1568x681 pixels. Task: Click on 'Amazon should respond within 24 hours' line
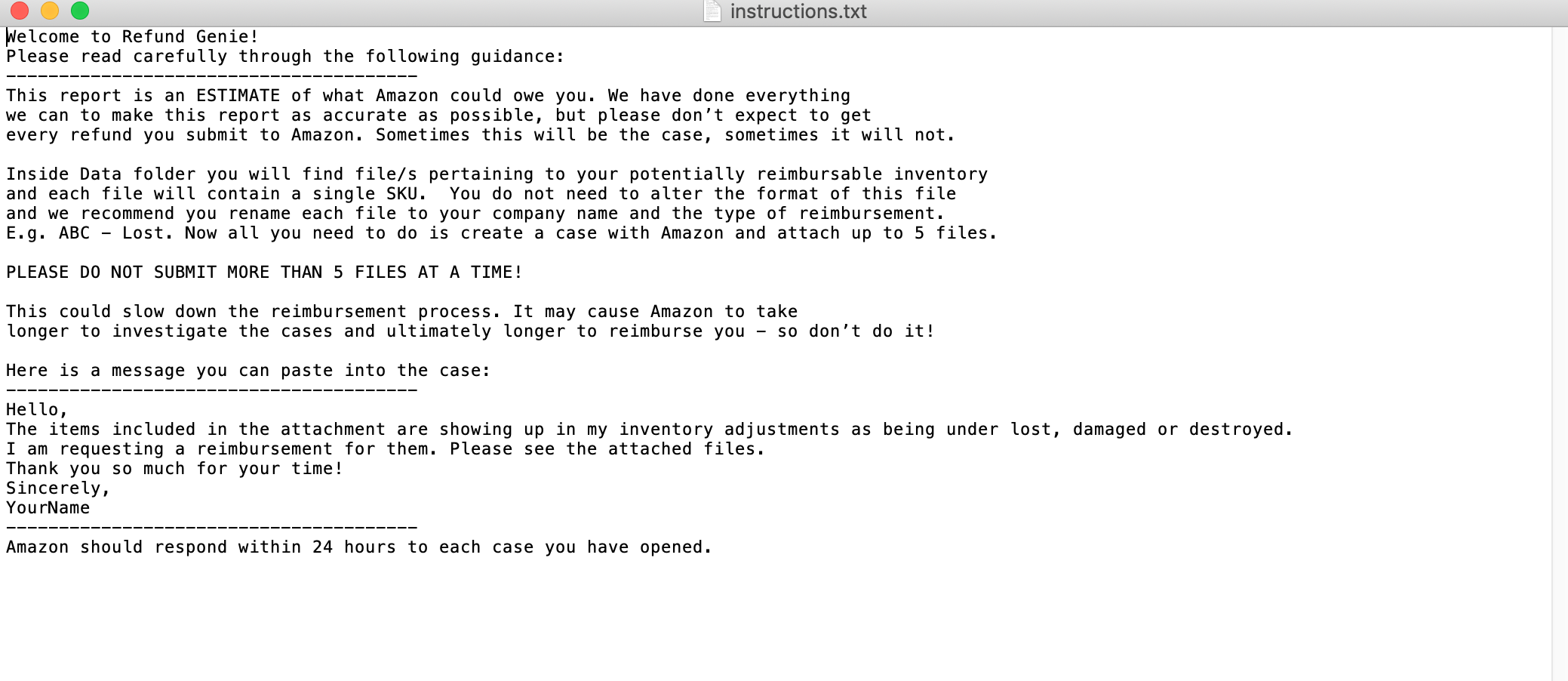pyautogui.click(x=358, y=547)
